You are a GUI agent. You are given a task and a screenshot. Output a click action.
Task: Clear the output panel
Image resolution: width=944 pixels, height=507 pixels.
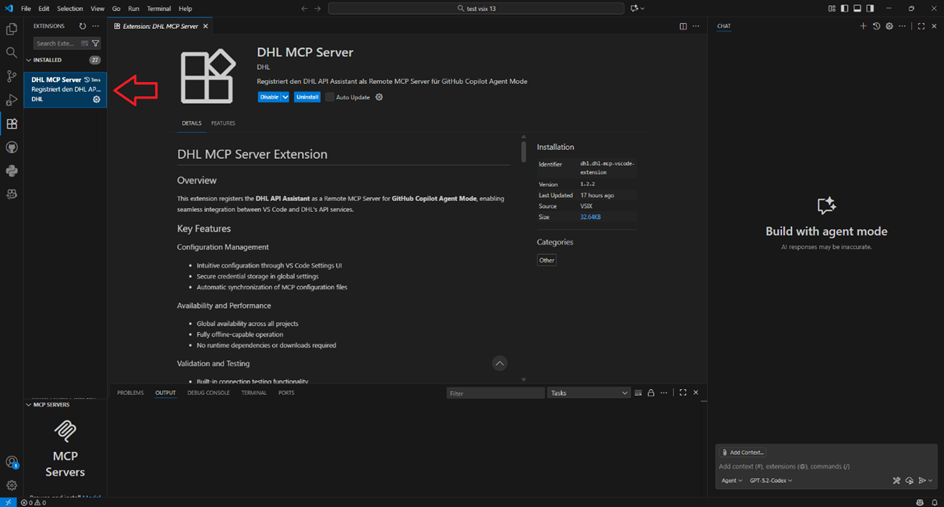pos(638,393)
